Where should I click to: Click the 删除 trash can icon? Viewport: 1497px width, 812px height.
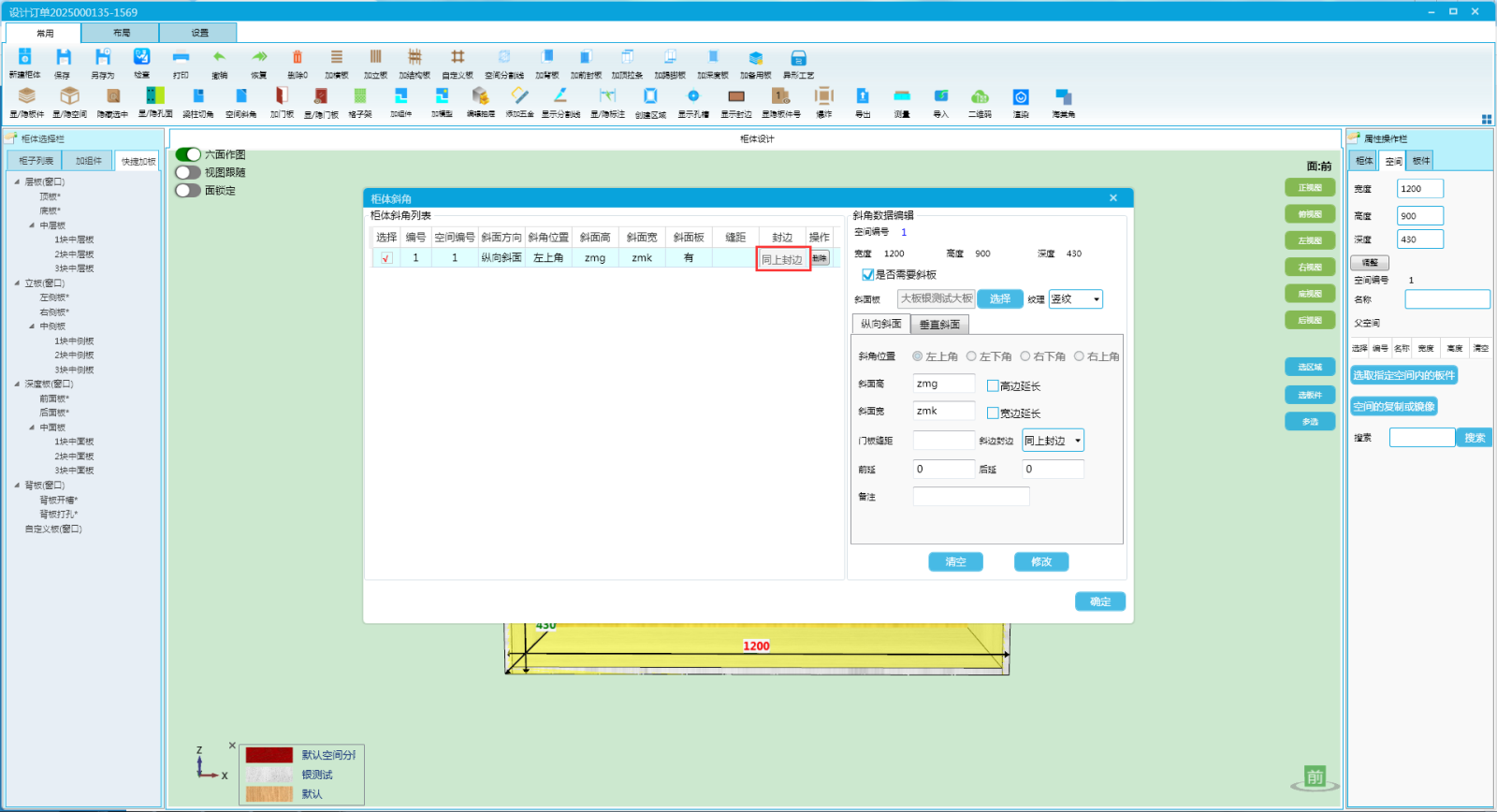pos(298,58)
